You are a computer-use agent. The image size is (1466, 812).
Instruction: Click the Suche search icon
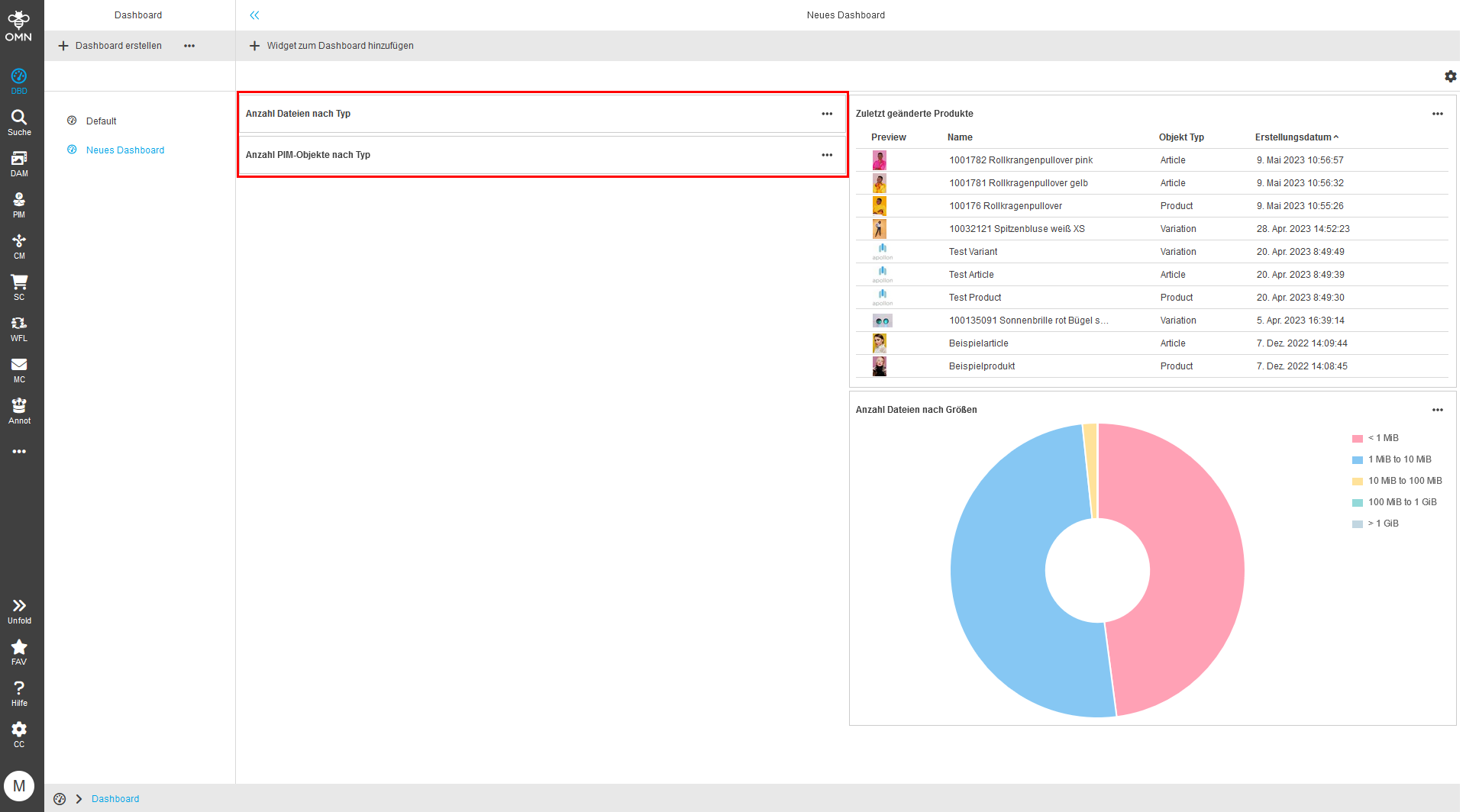19,121
